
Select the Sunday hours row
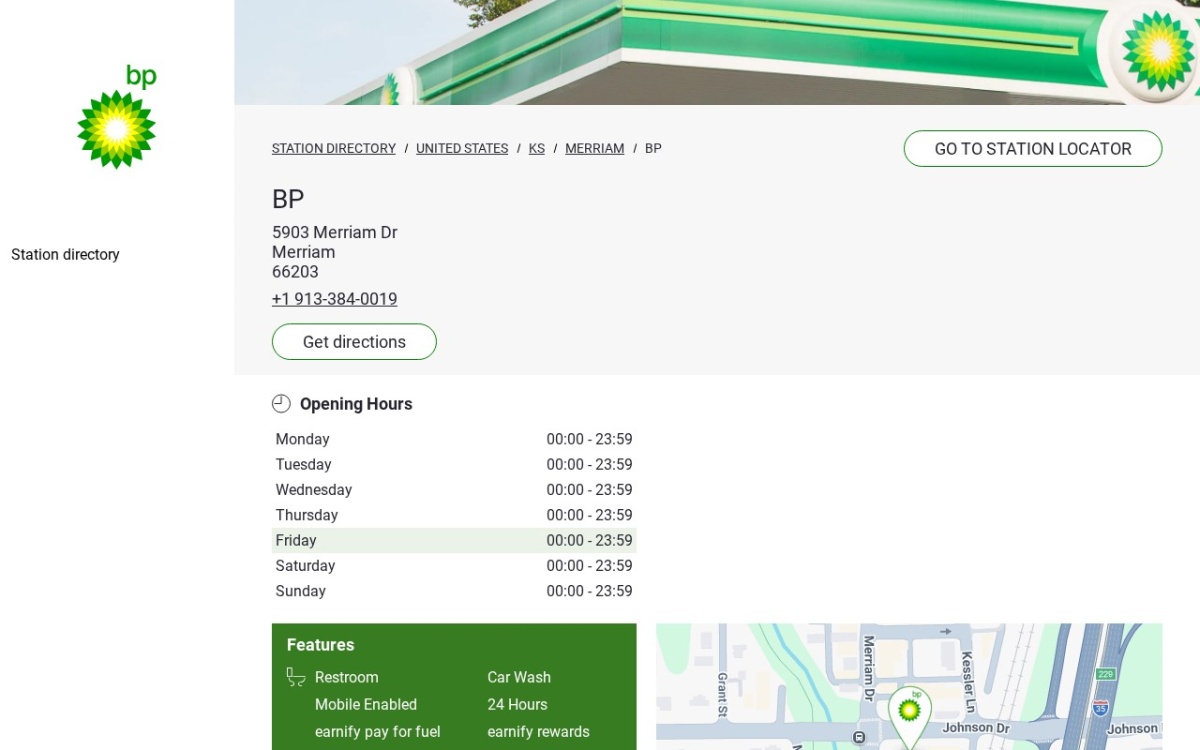[454, 591]
